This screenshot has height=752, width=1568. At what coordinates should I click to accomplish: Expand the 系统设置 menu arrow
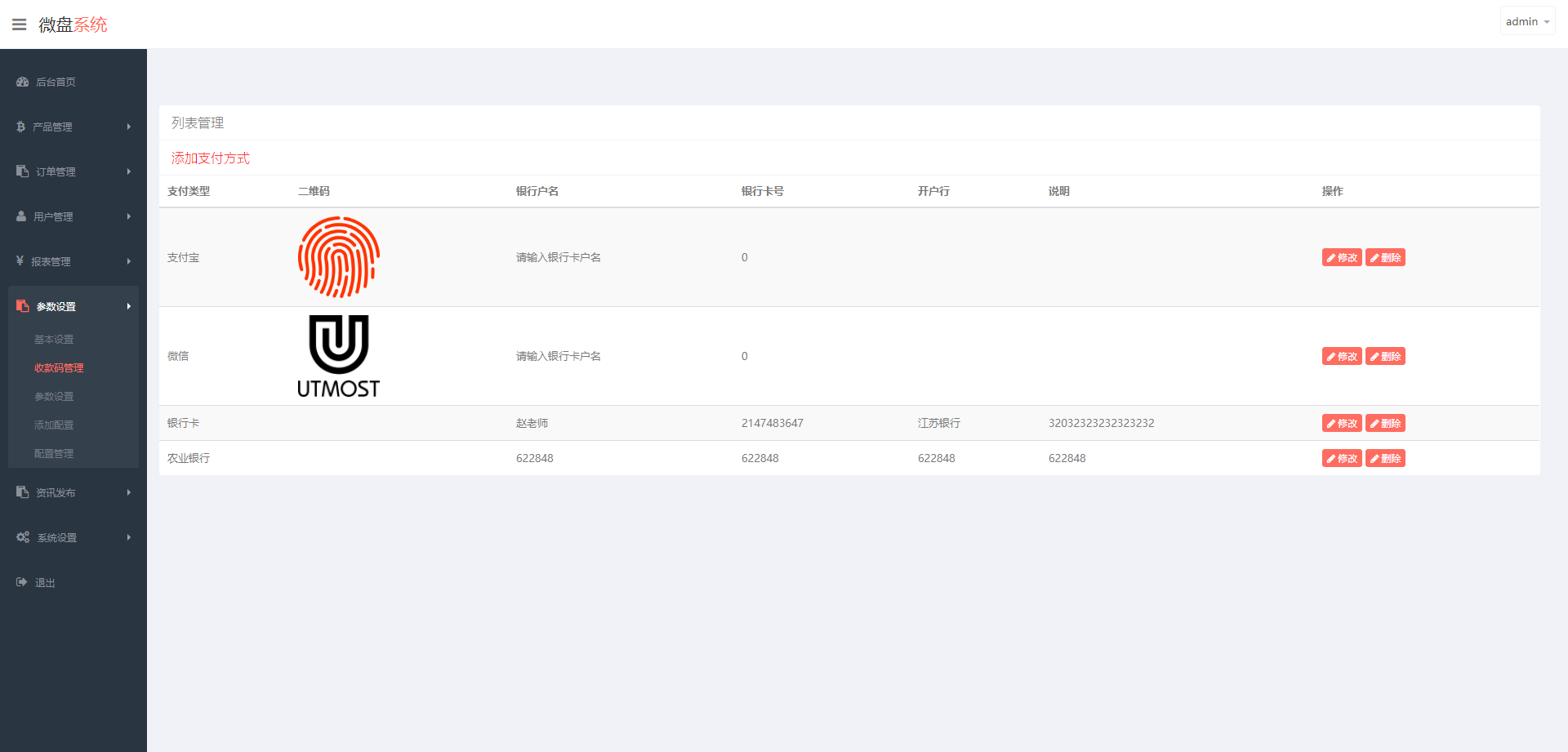click(129, 537)
